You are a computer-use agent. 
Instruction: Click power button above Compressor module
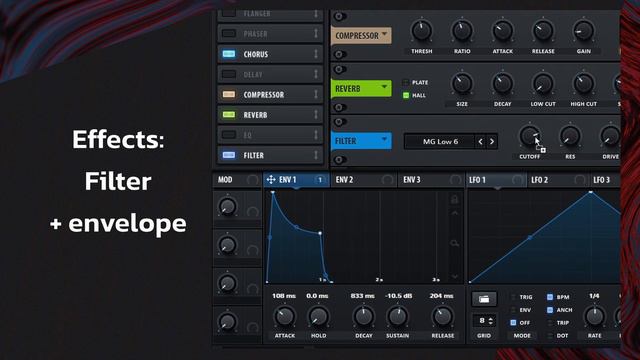coord(339,17)
